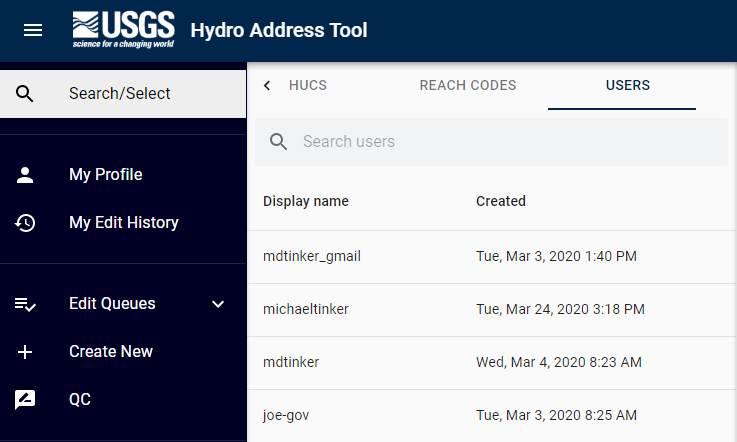Switch to the HUCS tab
737x442 pixels.
307,85
